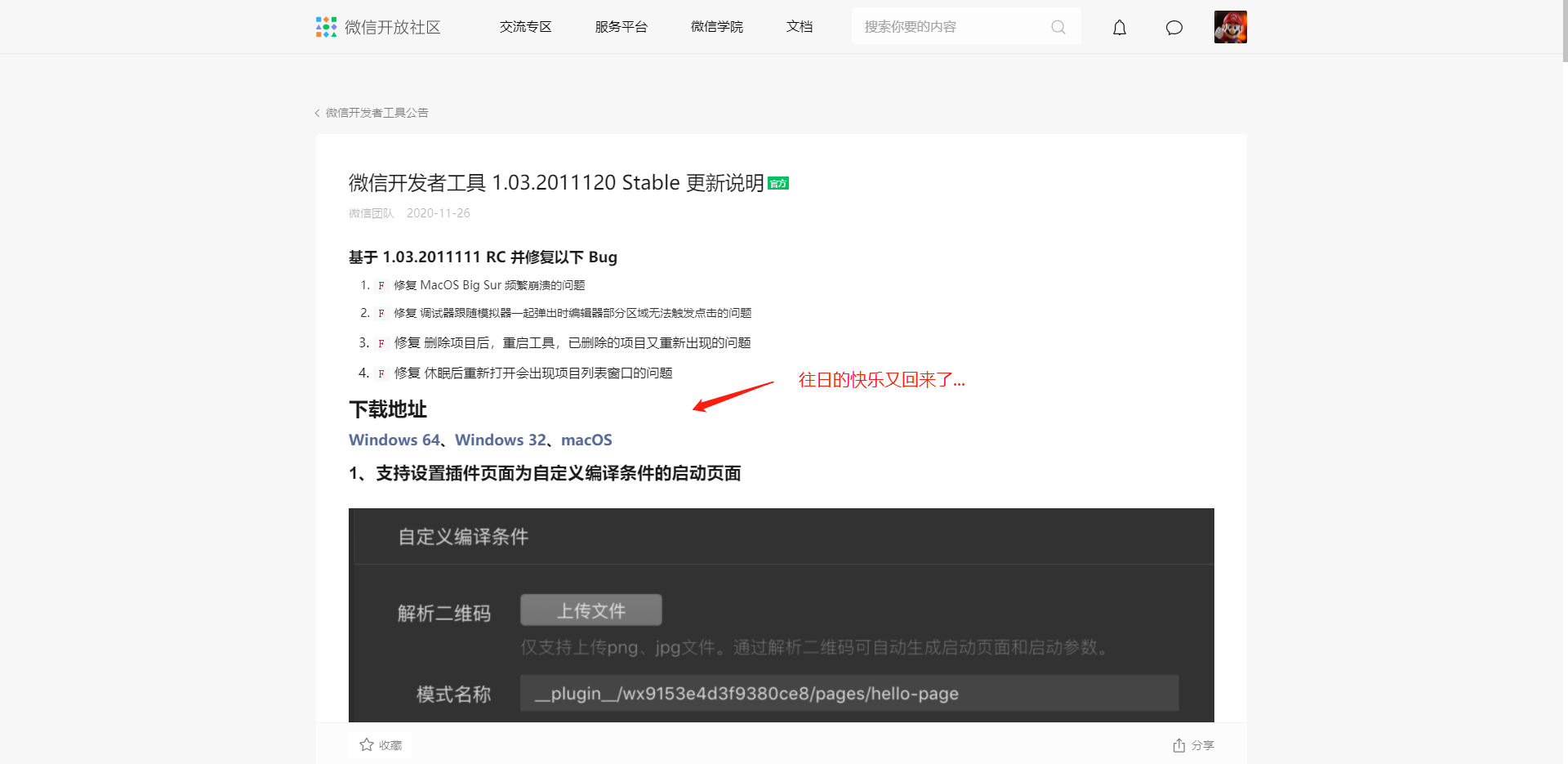Open the 微信学院 menu
The image size is (1568, 764).
(x=717, y=27)
